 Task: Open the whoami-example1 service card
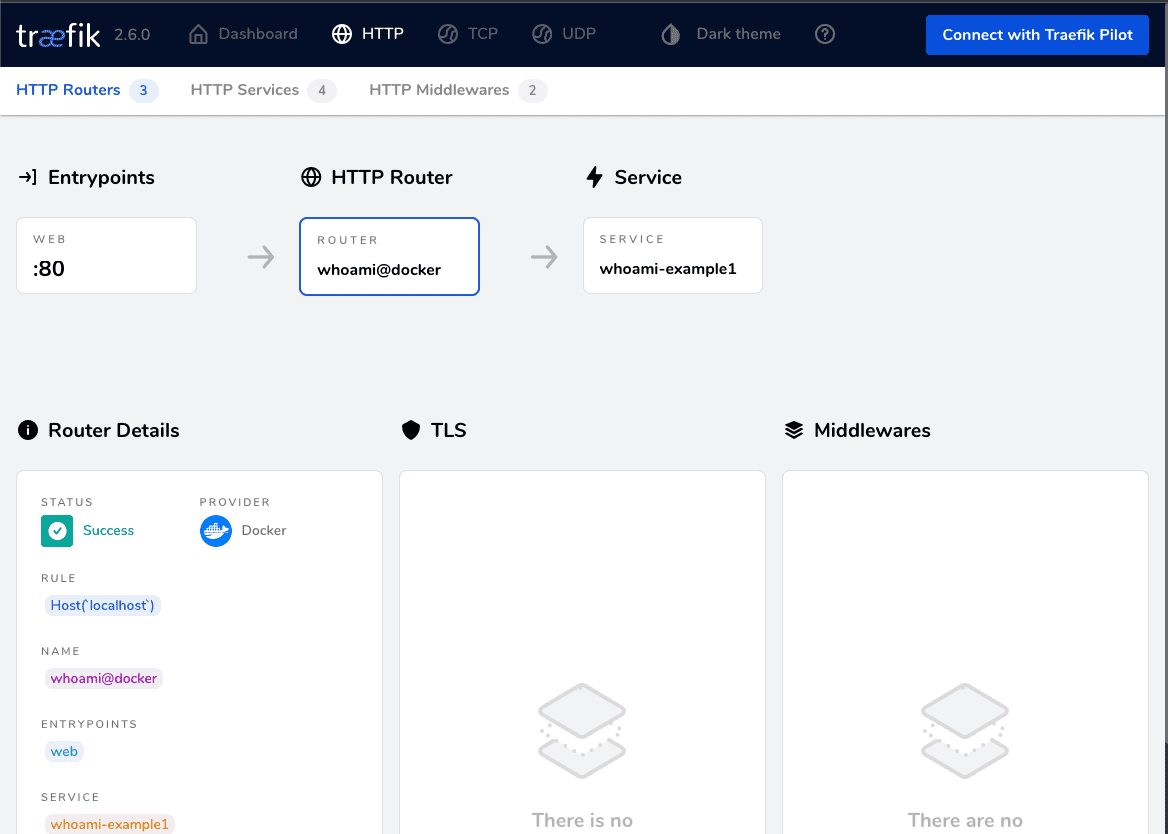coord(672,255)
